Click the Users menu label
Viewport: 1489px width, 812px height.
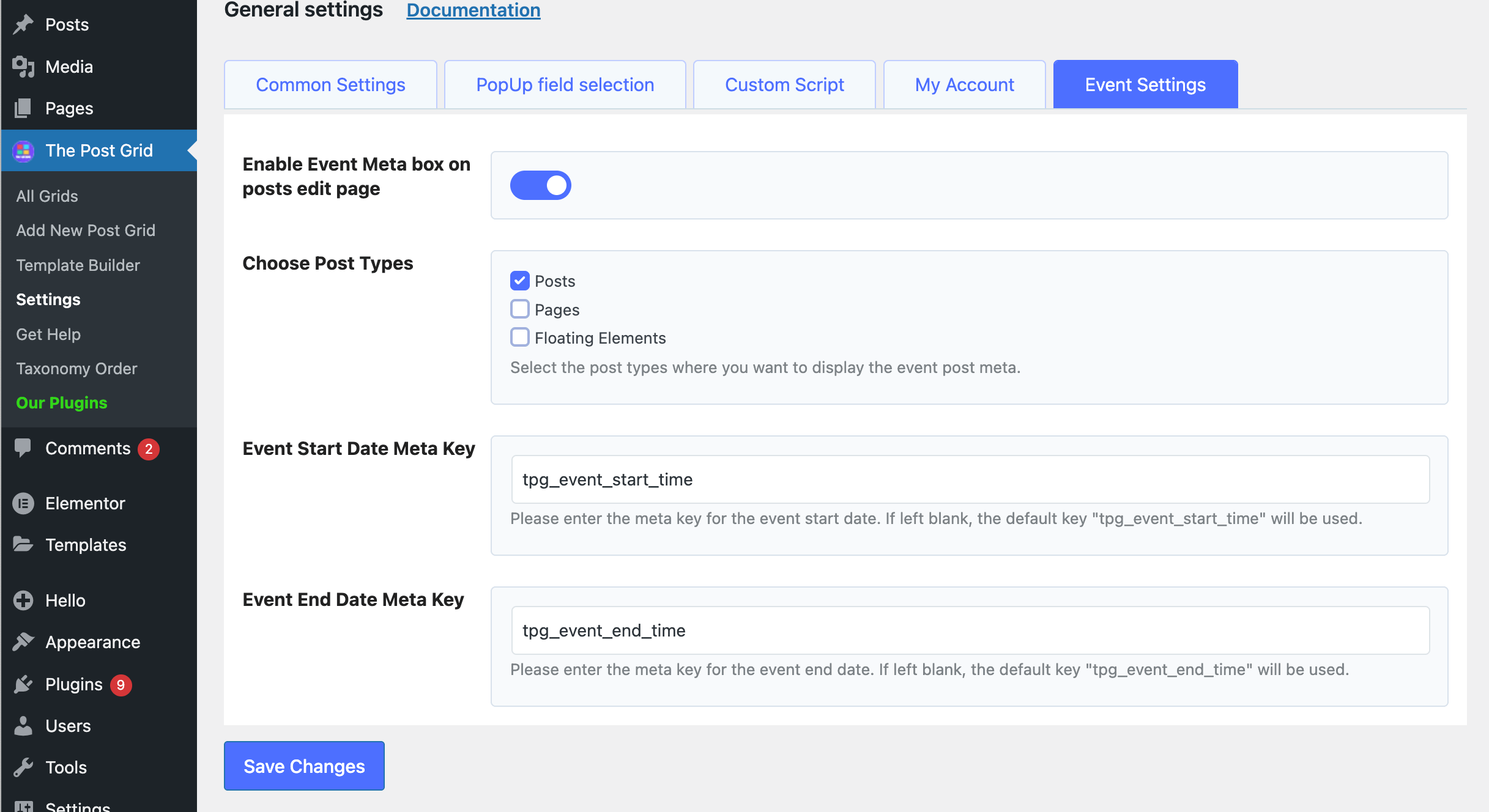(x=68, y=726)
